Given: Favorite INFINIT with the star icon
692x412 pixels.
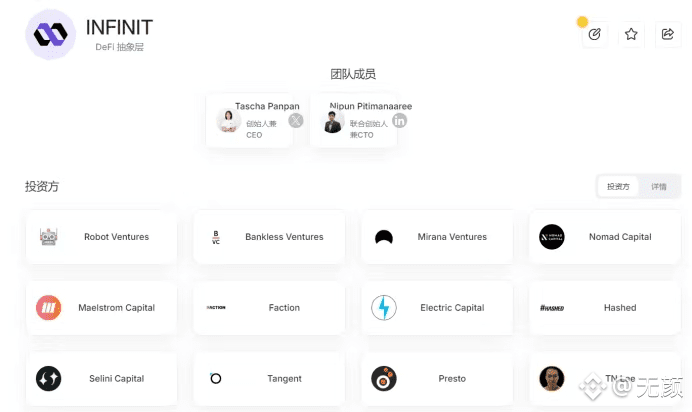Looking at the screenshot, I should [x=631, y=34].
